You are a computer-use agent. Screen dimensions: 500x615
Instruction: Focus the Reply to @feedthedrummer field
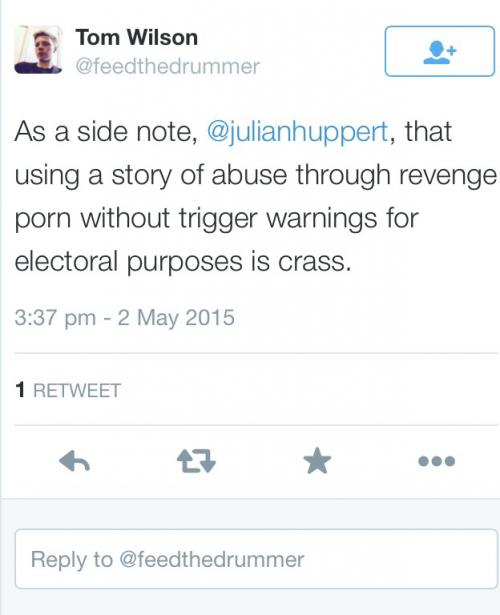pos(256,559)
